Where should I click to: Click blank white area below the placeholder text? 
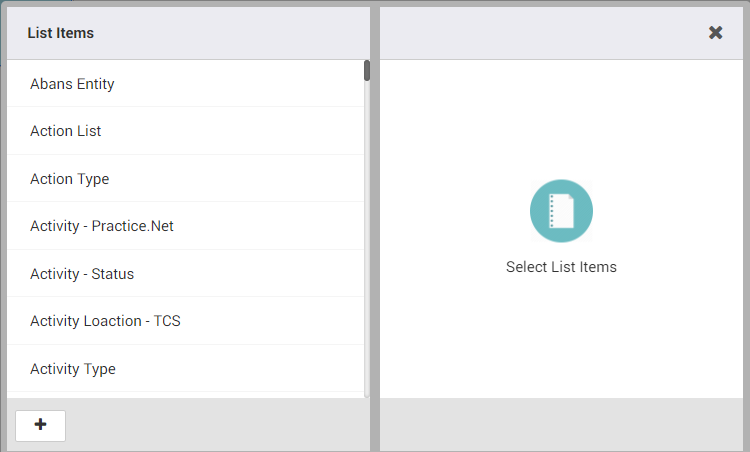[561, 340]
